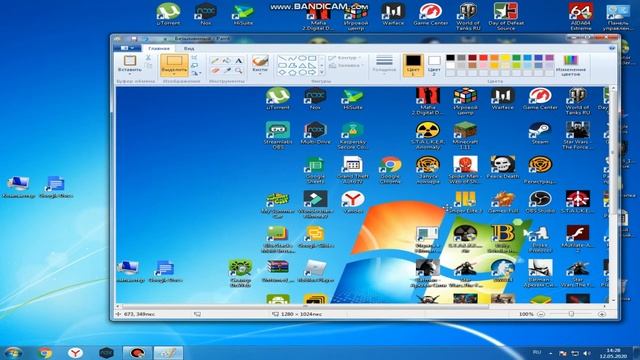The width and height of the screenshot is (640, 360).
Task: Choose the red swatch in the palette
Action: tap(483, 58)
